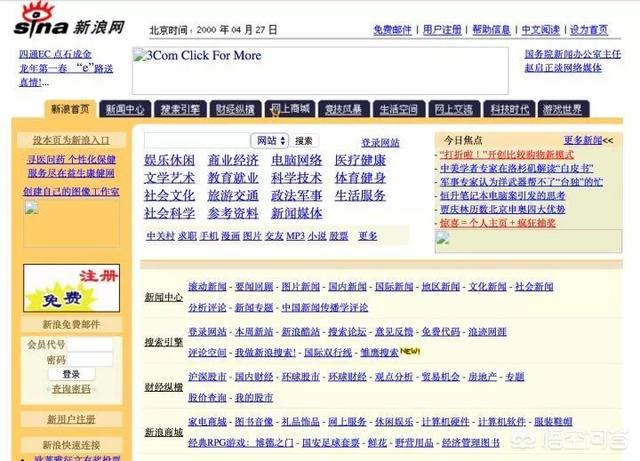Click 设为首页 to set homepage
Image resolution: width=640 pixels, height=461 pixels.
pos(589,30)
